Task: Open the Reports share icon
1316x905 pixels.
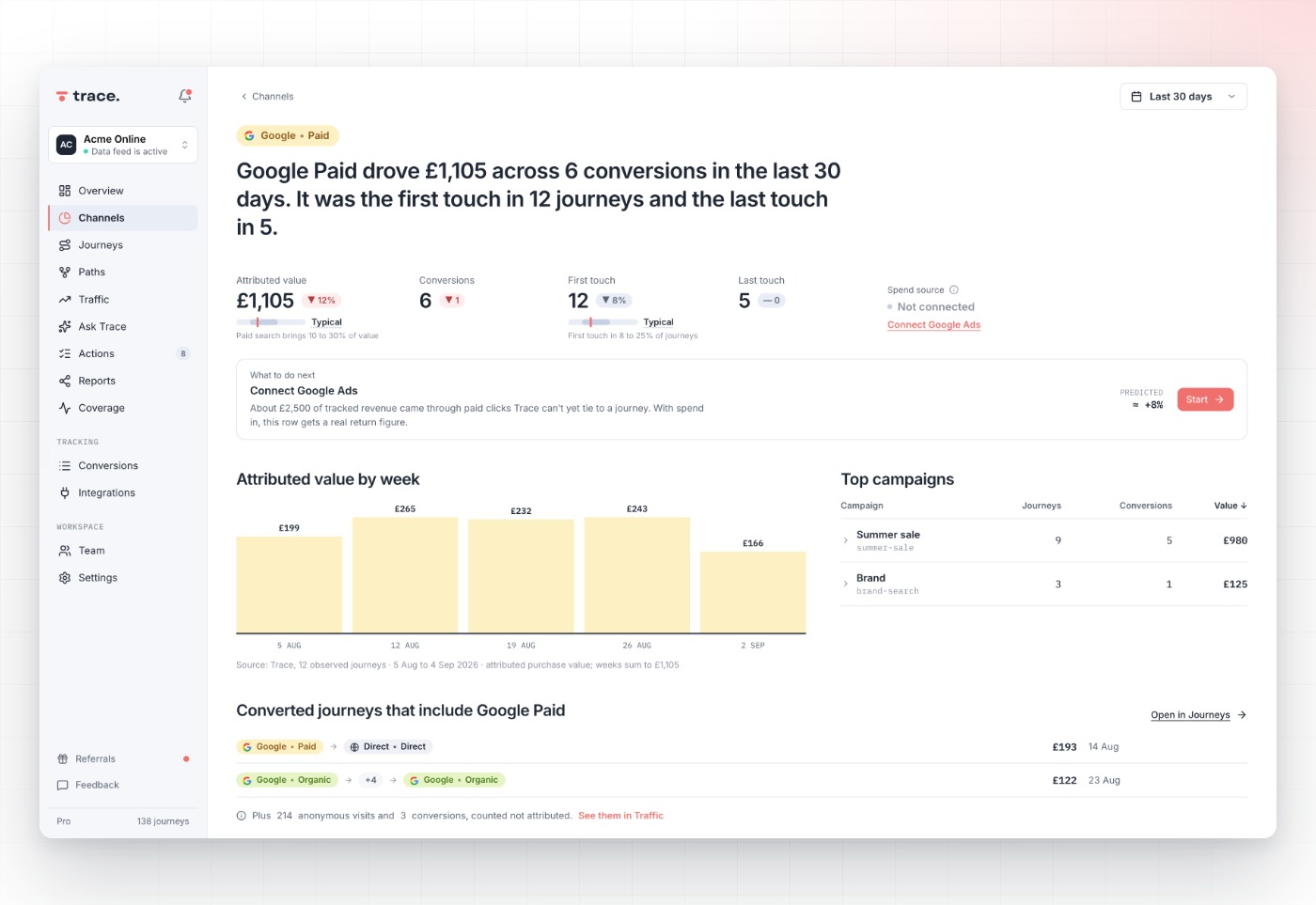Action: tap(65, 382)
